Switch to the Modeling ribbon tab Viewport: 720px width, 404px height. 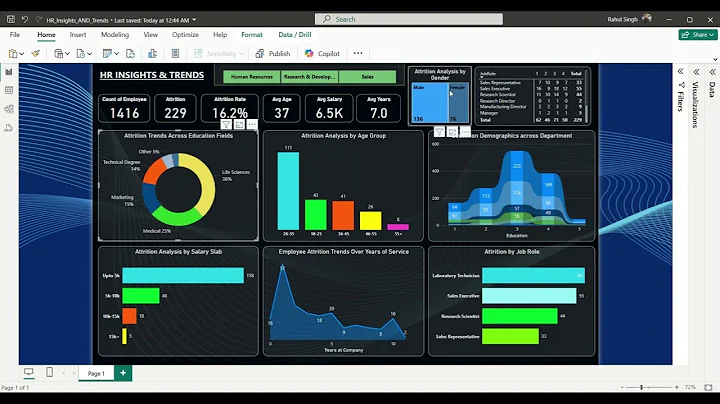[115, 34]
